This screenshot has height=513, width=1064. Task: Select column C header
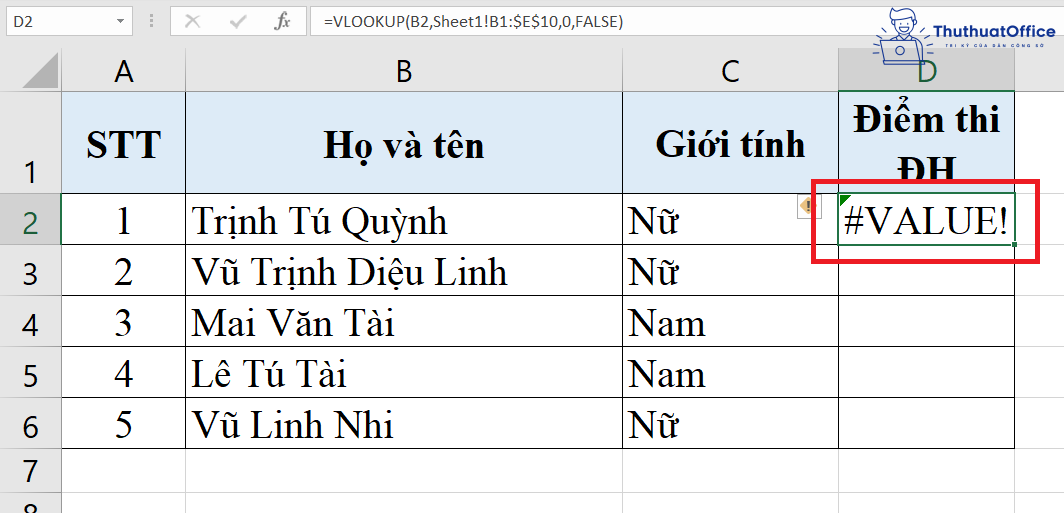pos(730,71)
